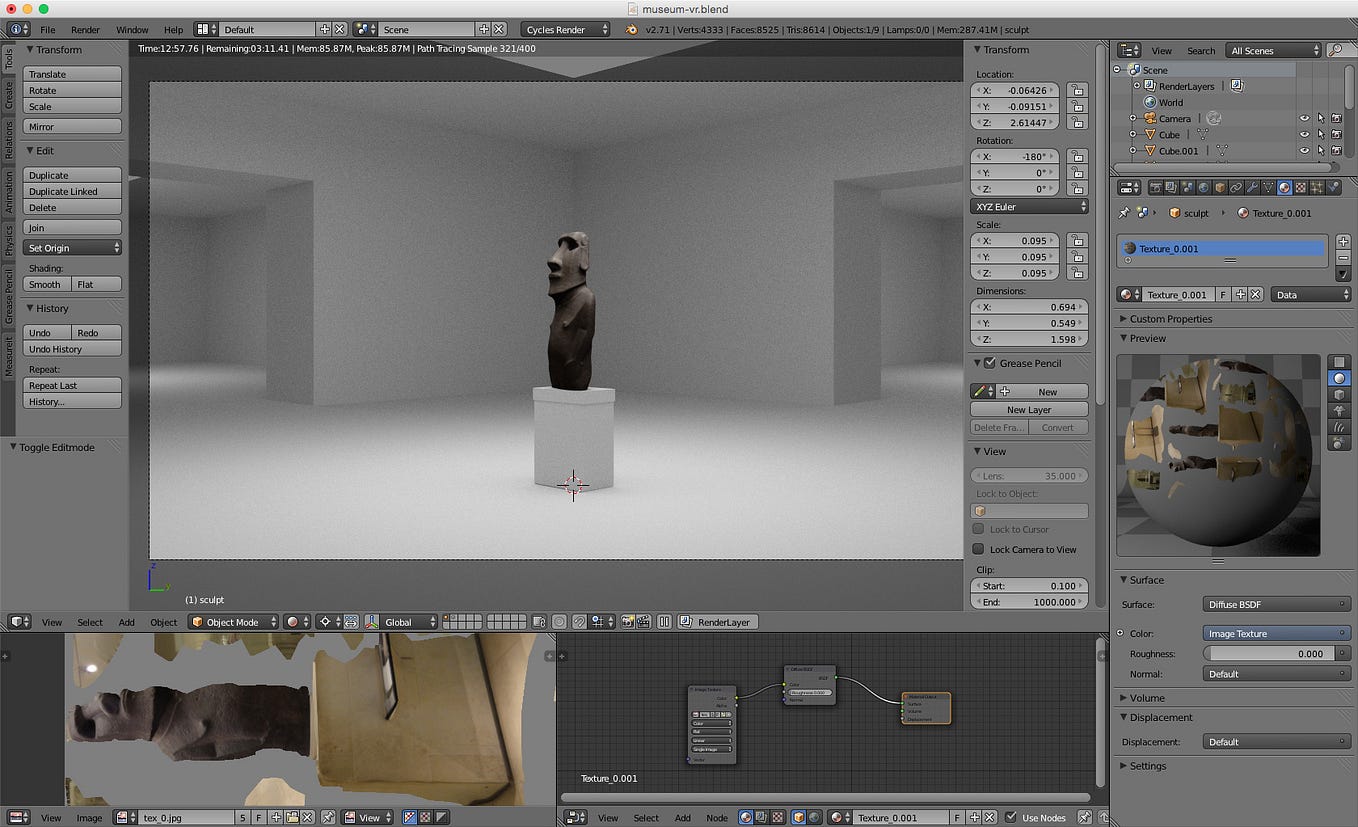The height and width of the screenshot is (827, 1358).
Task: Enable Lock to Cursor checkbox
Action: [978, 529]
